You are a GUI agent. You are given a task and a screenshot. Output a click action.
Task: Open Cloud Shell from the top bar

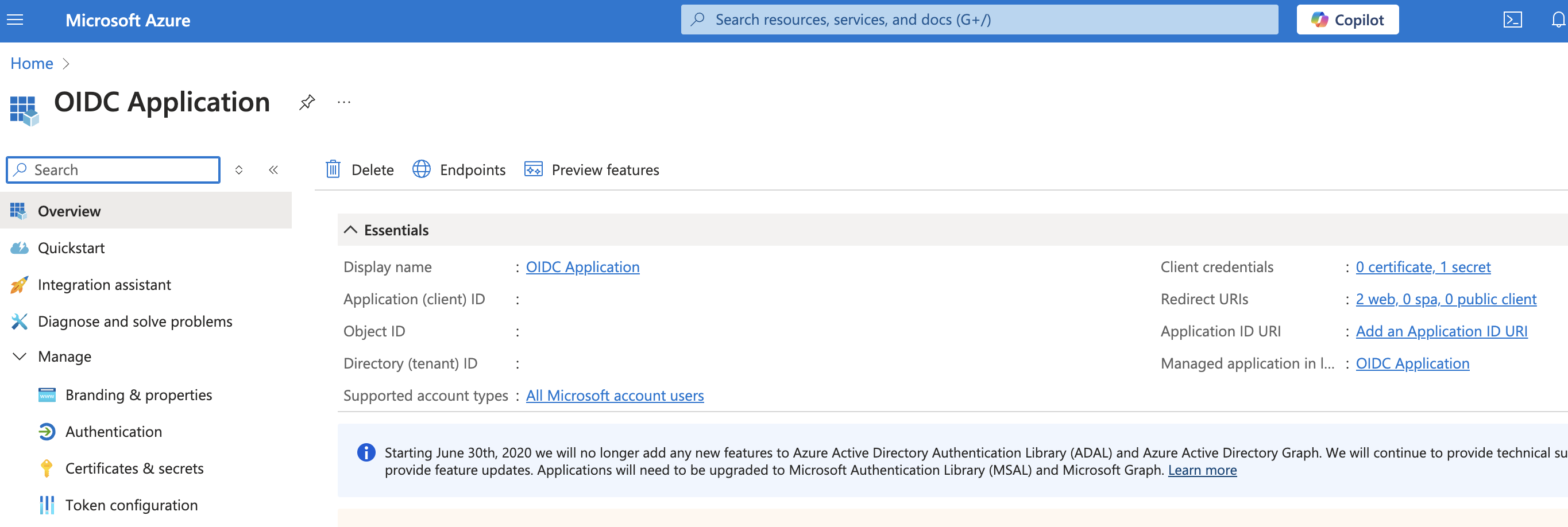tap(1512, 20)
